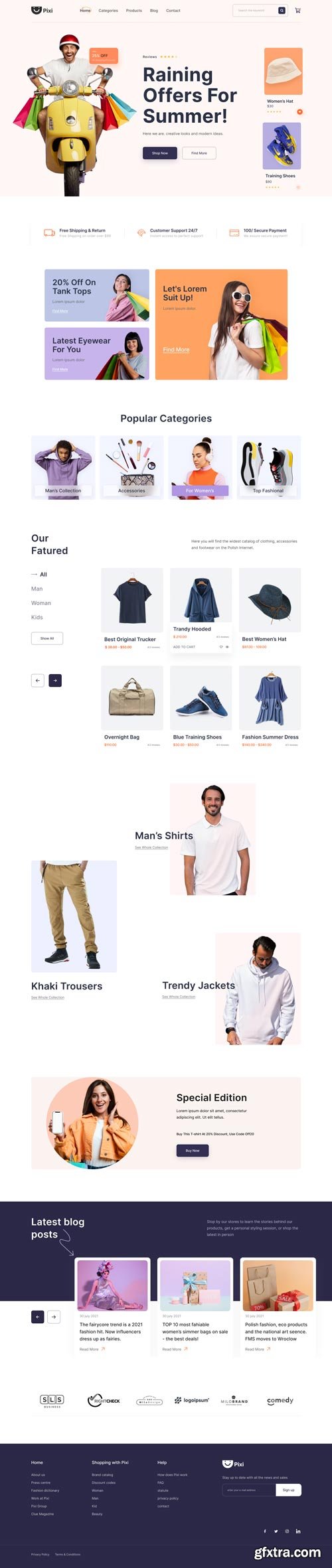Viewport: 332px width, 1568px height.
Task: Select the Man filter in featured list
Action: tap(37, 589)
